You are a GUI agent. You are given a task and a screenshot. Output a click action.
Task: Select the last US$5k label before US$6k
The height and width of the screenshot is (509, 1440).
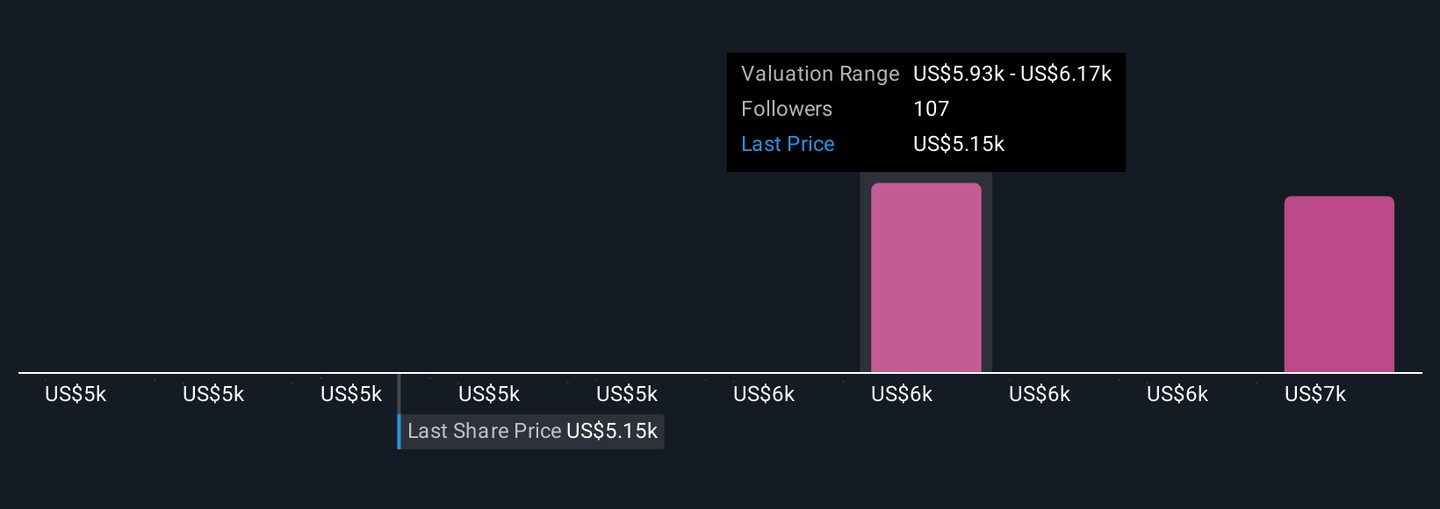[x=627, y=394]
